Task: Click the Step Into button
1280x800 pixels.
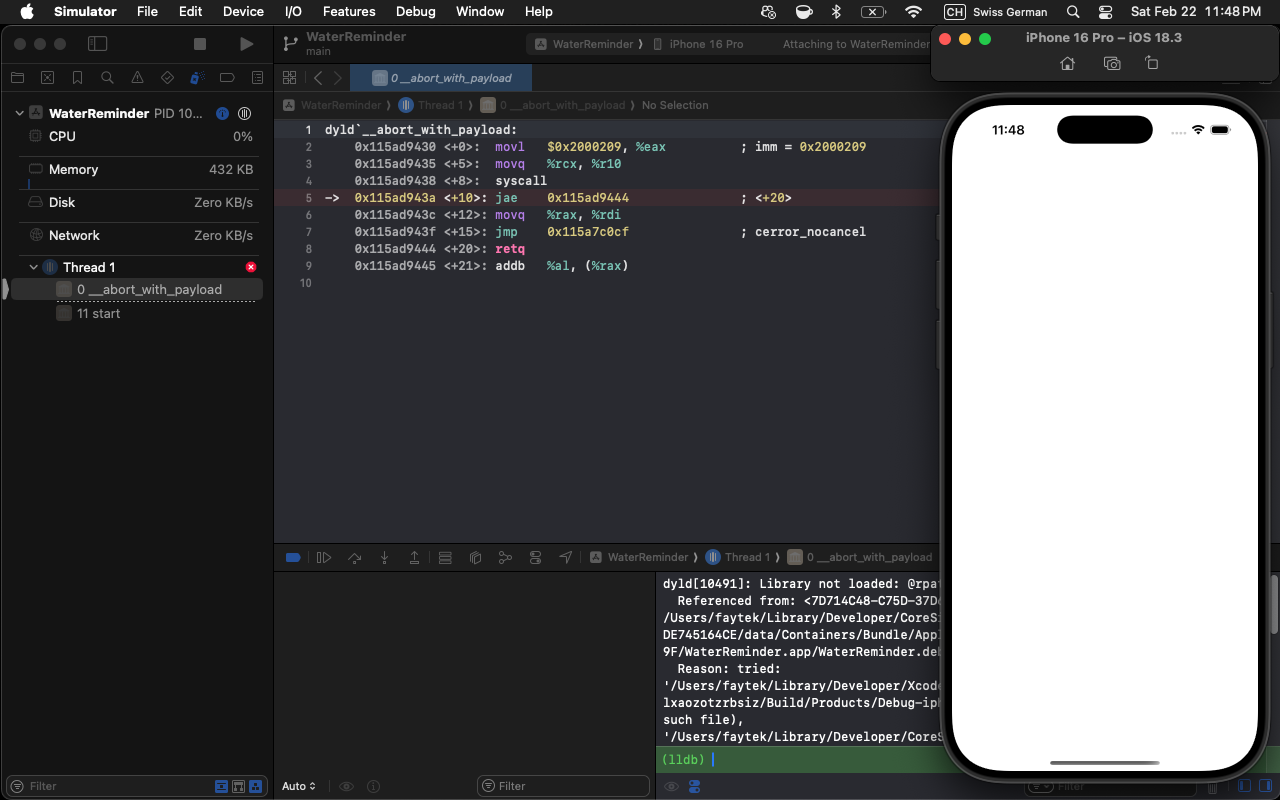Action: [384, 557]
